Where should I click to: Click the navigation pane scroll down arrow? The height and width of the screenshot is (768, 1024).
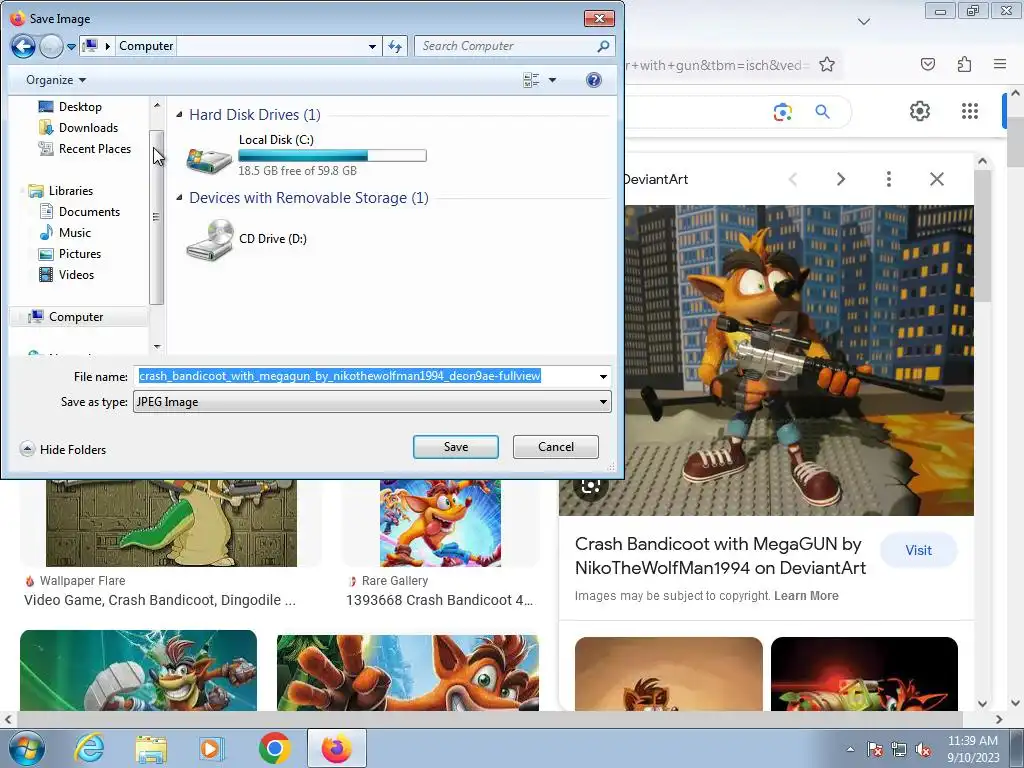(x=157, y=347)
